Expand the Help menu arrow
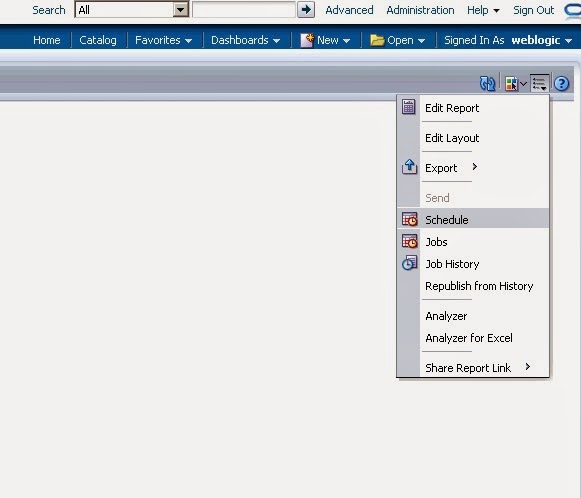The width and height of the screenshot is (581, 498). pyautogui.click(x=496, y=11)
